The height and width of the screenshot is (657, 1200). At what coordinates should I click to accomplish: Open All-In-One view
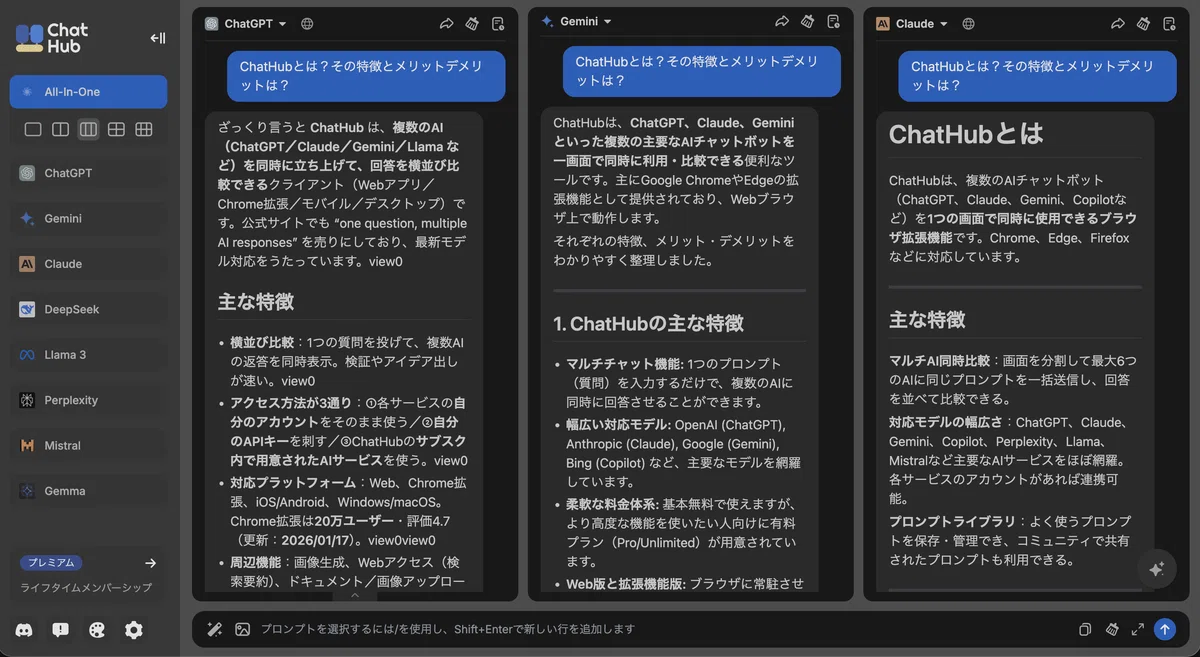pos(88,92)
